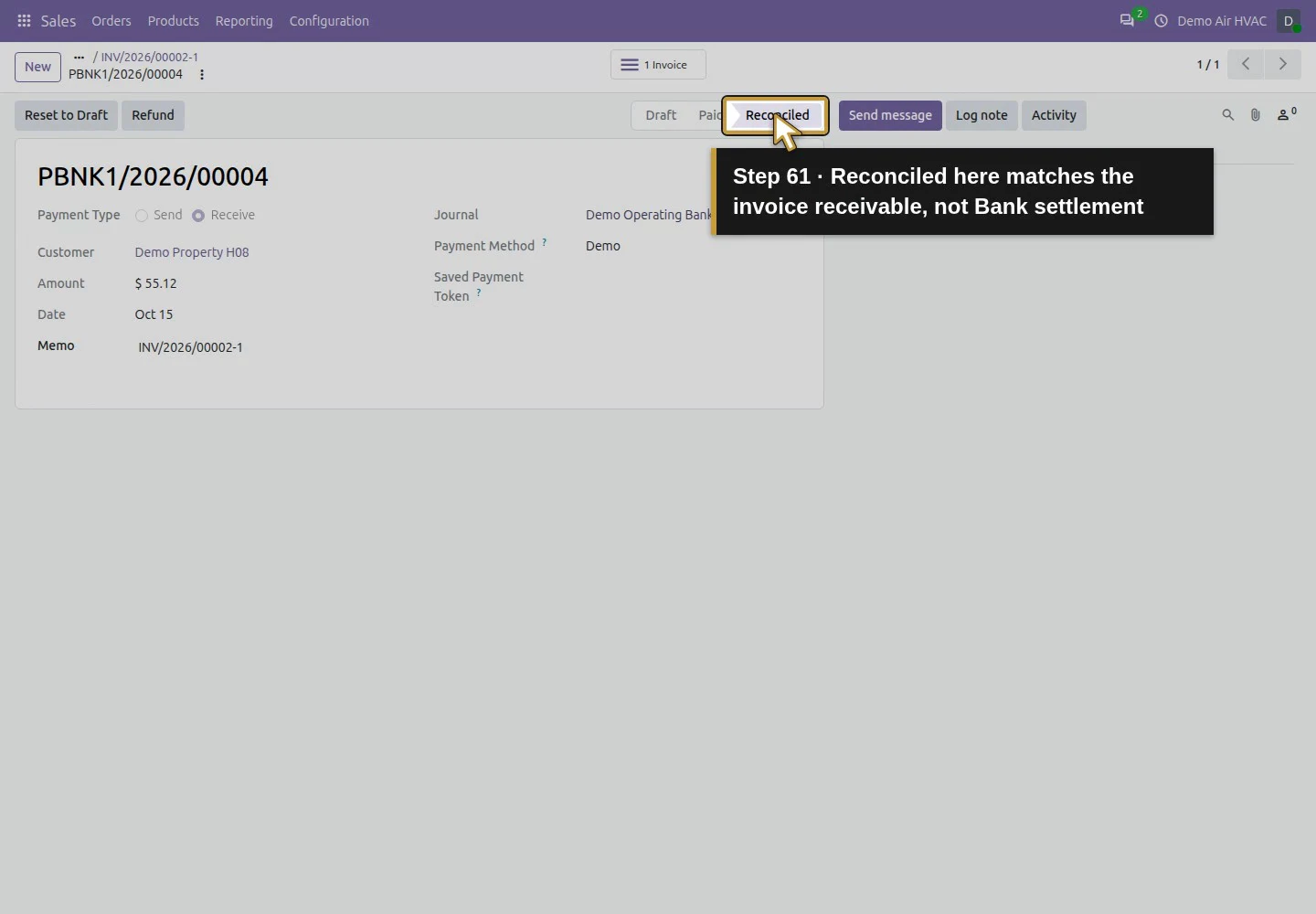
Task: Click the Date value Oct 15
Action: pyautogui.click(x=154, y=314)
